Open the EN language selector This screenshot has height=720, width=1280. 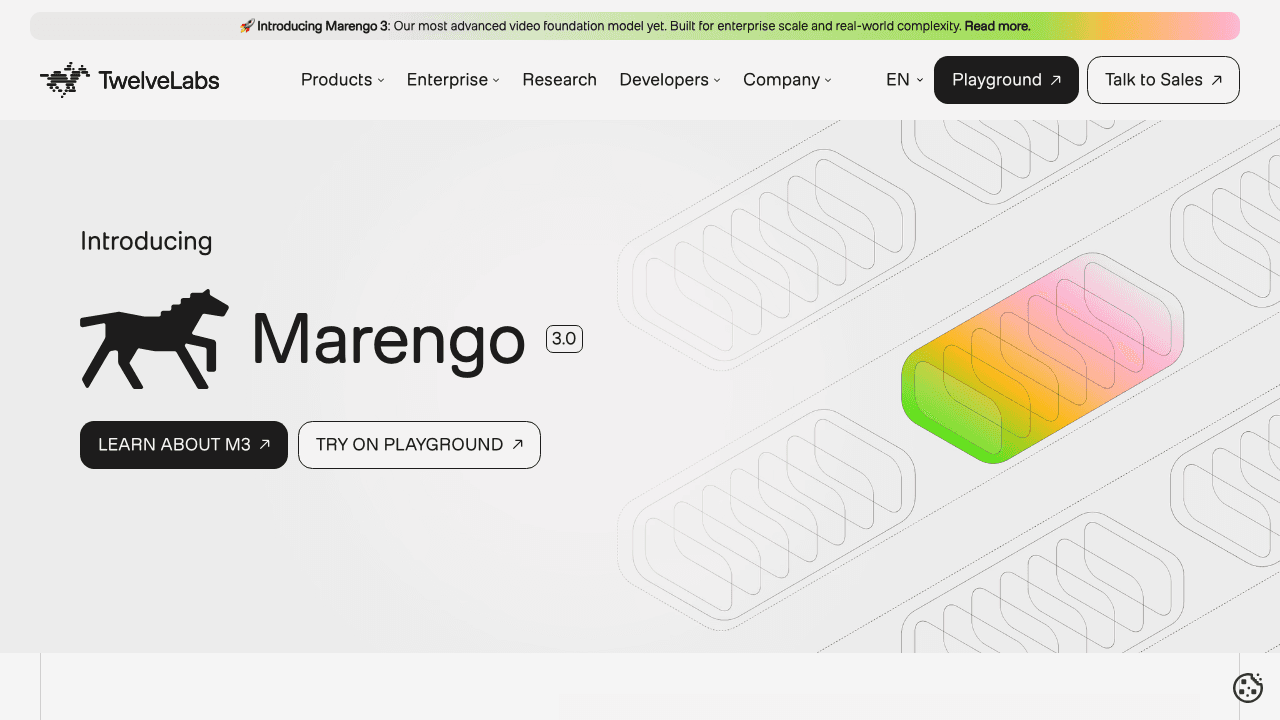pos(904,80)
